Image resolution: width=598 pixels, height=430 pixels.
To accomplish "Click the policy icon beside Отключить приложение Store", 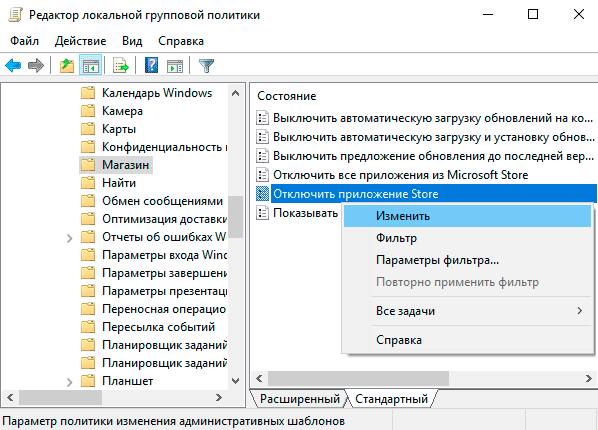I will pos(262,194).
